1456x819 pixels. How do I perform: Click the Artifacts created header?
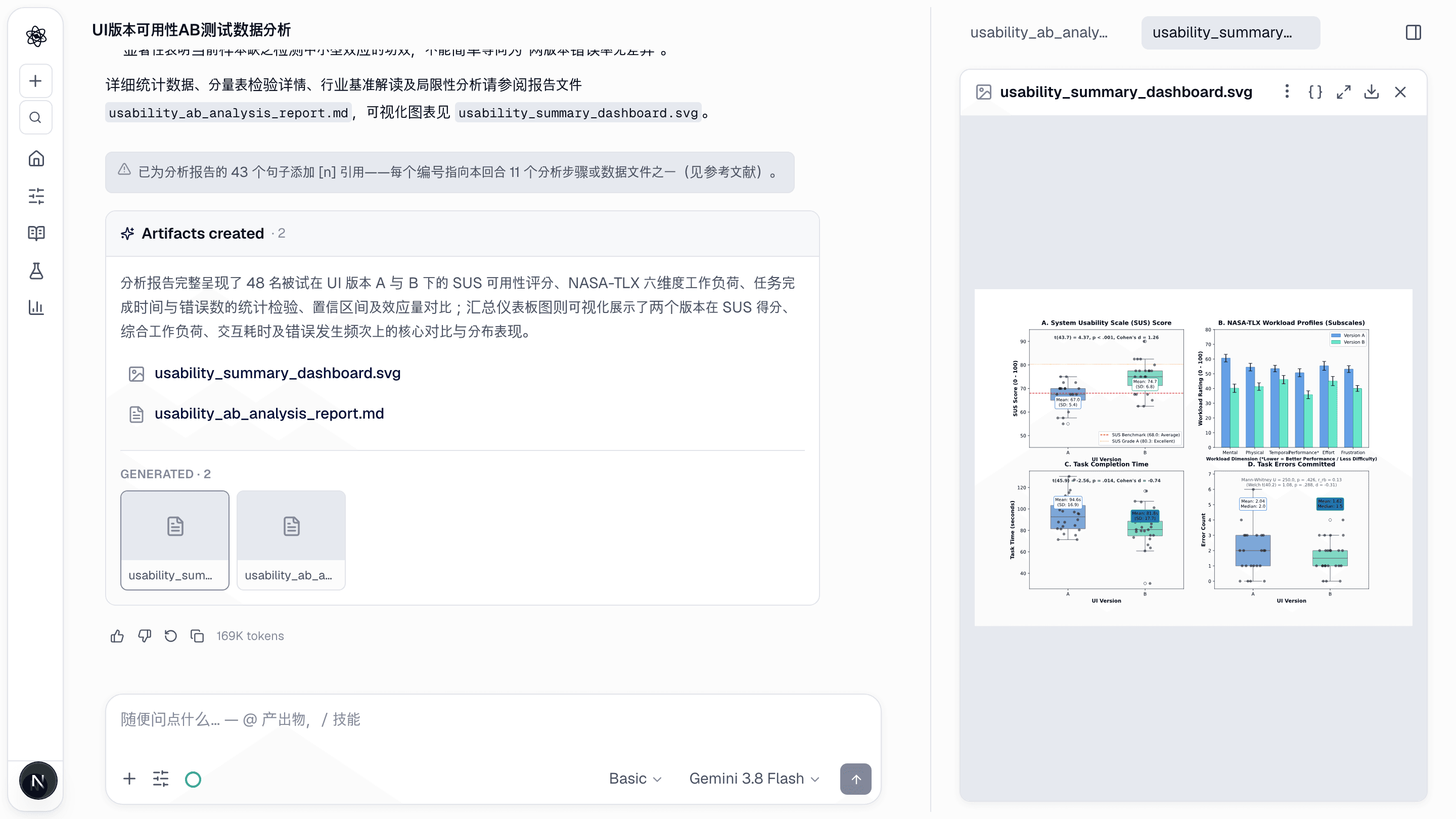pyautogui.click(x=463, y=234)
